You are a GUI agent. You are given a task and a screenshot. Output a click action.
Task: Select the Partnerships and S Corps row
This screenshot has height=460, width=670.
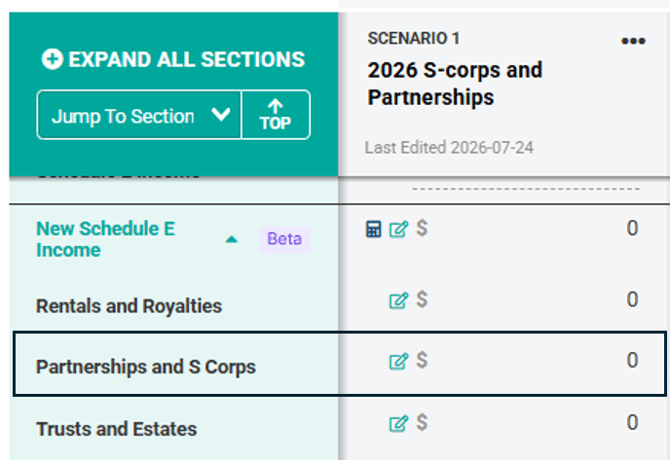[x=340, y=364]
